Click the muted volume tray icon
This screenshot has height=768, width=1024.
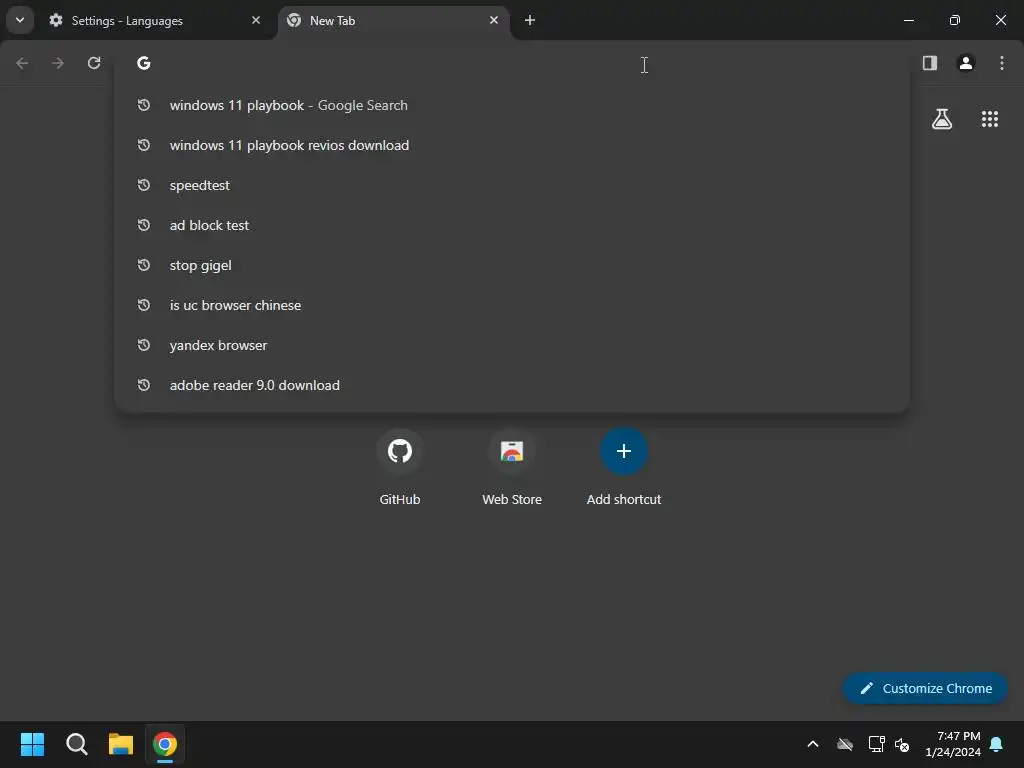click(902, 744)
